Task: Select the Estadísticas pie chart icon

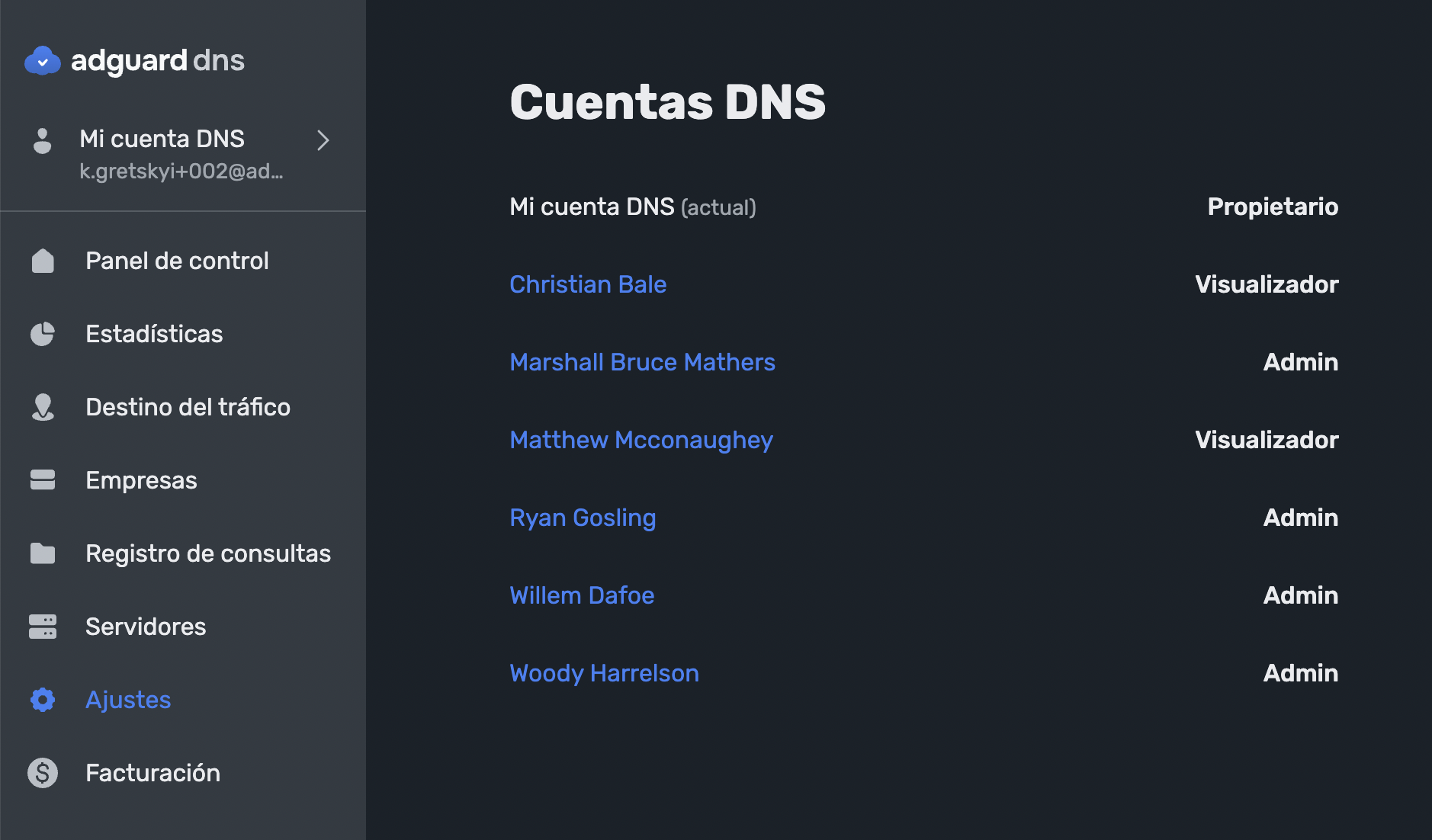Action: point(43,334)
